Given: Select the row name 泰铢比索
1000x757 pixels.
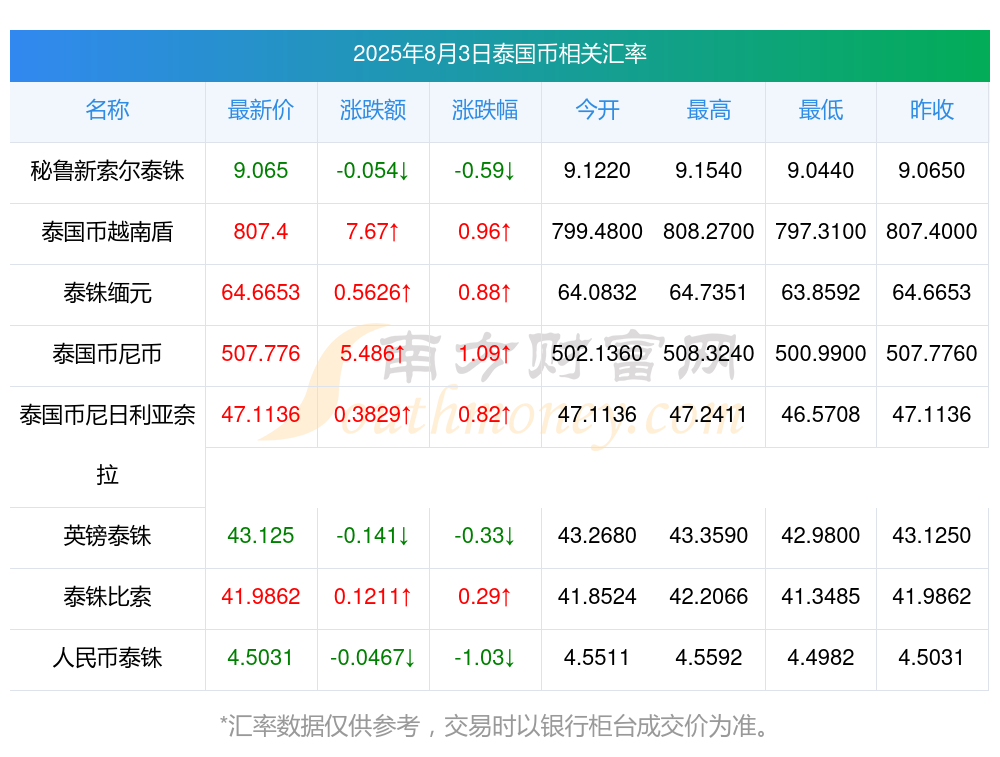Looking at the screenshot, I should pos(107,597).
